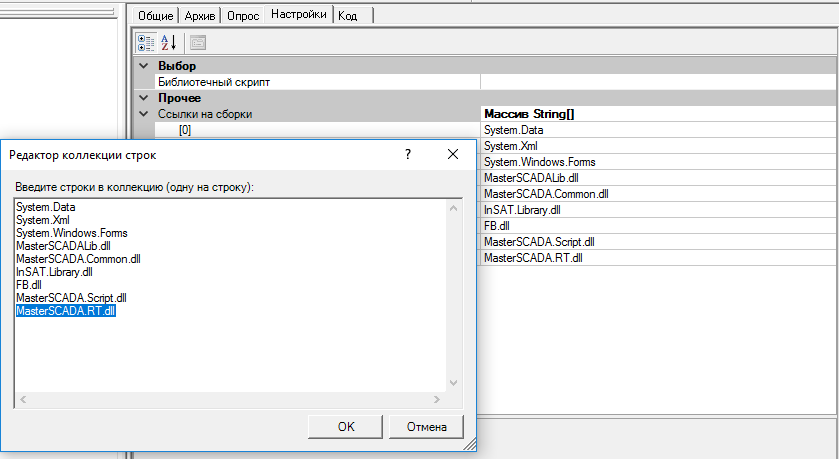Screen dimensions: 839x459
Task: Place cursor on System.Data line in editor
Action: point(46,207)
